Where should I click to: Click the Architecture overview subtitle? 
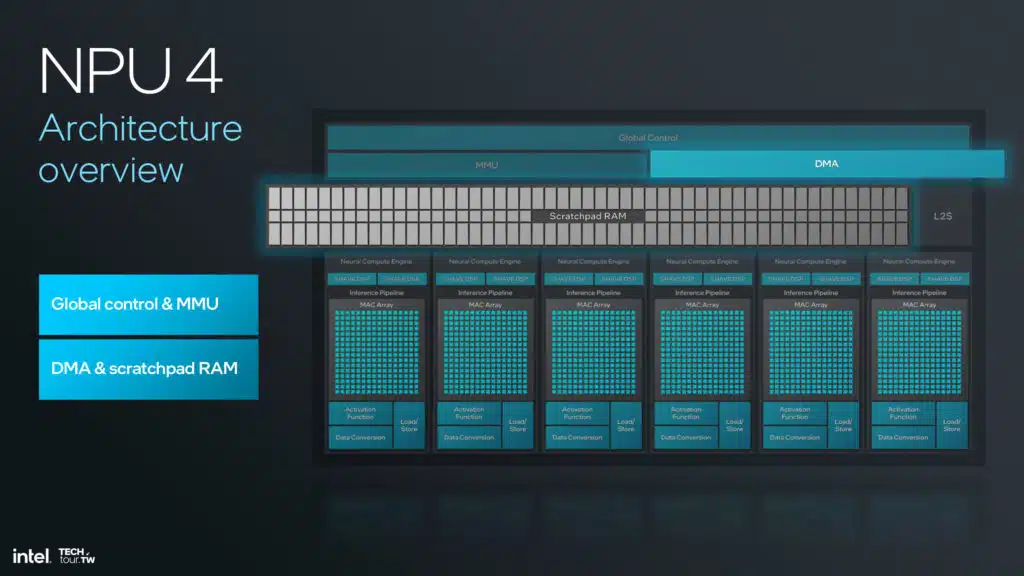click(140, 149)
